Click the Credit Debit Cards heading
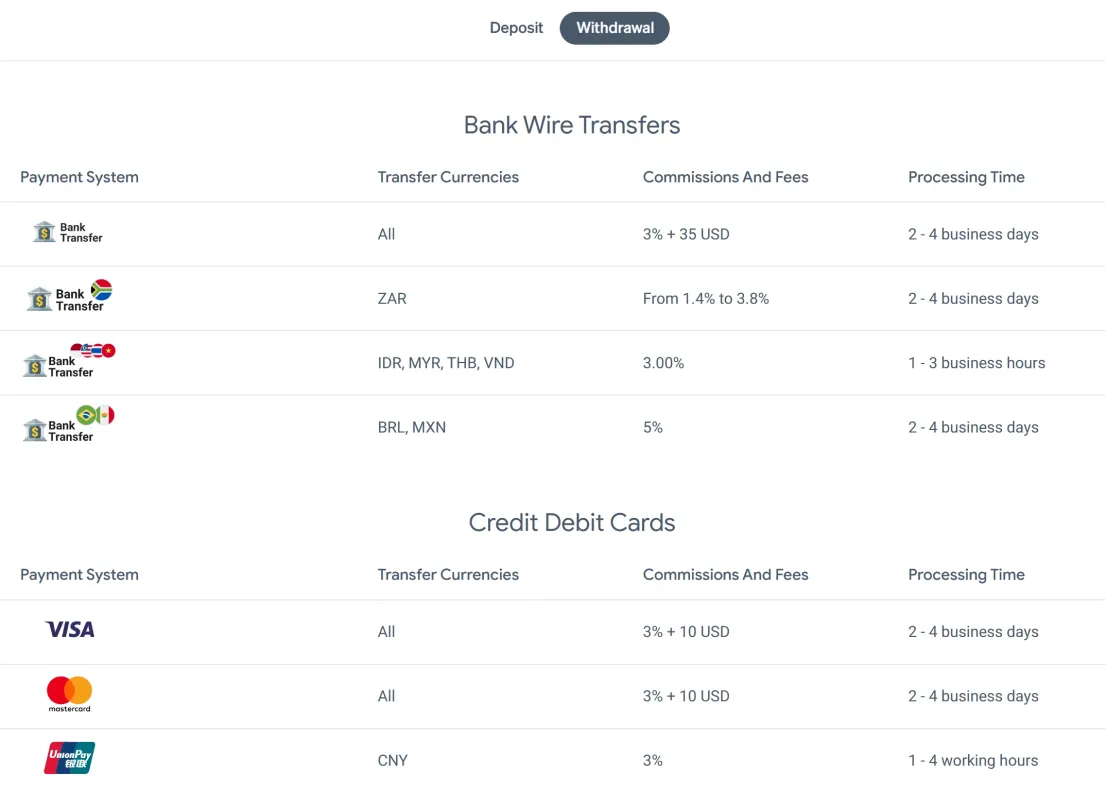Viewport: 1107px width, 794px height. point(572,522)
